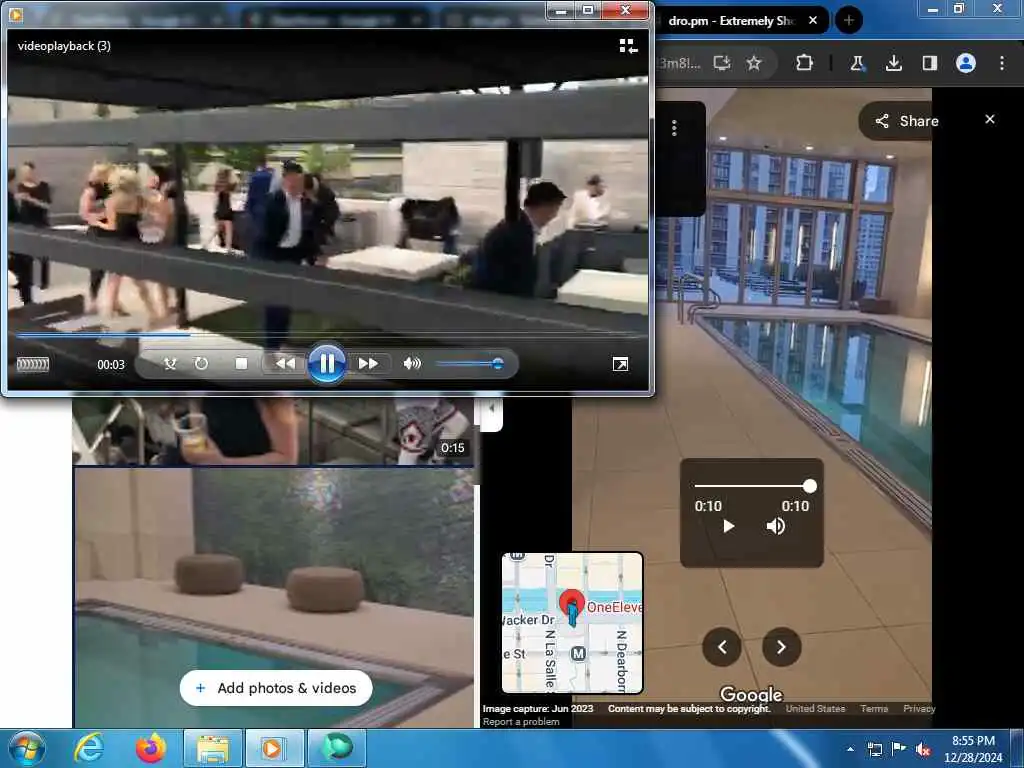Collapse the side panel arrow
1024x768 pixels.
point(491,408)
